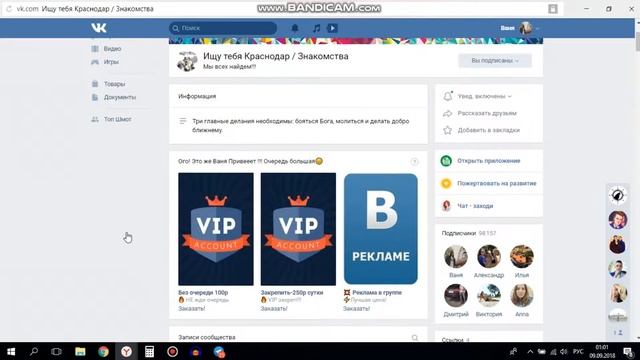Click Заказать under Закрепить-250р сутки
The image size is (640, 360).
[x=274, y=309]
